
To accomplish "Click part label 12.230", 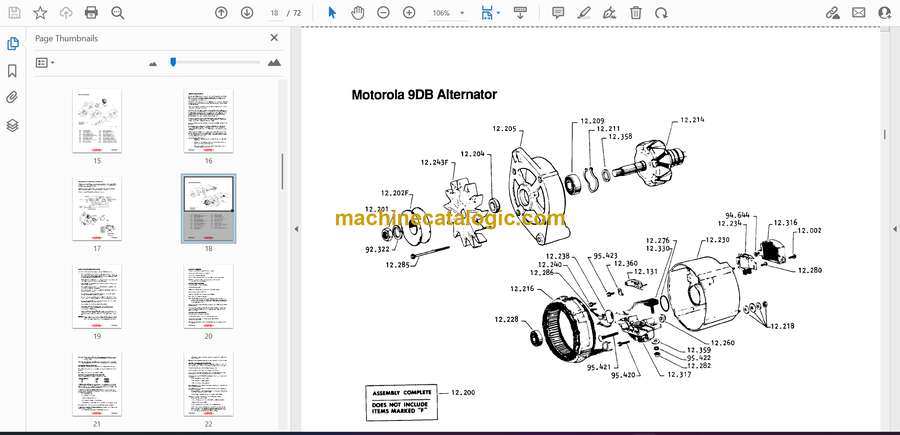I will coord(717,239).
